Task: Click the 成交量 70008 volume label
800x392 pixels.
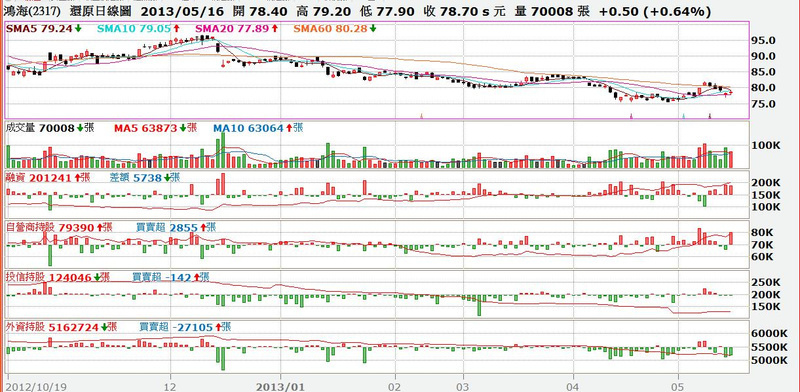Action: click(49, 128)
